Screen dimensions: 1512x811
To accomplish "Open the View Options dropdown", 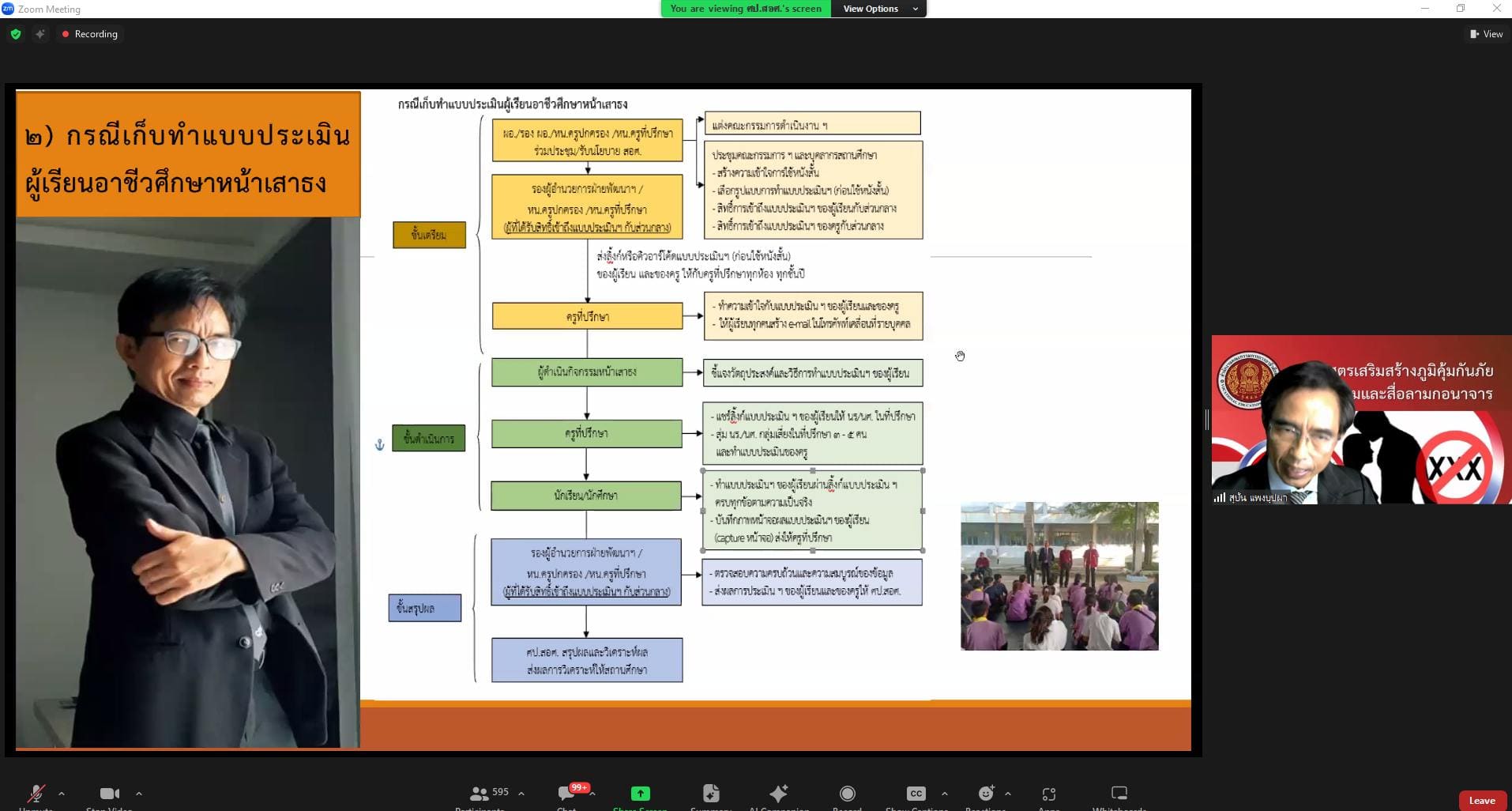I will (879, 9).
